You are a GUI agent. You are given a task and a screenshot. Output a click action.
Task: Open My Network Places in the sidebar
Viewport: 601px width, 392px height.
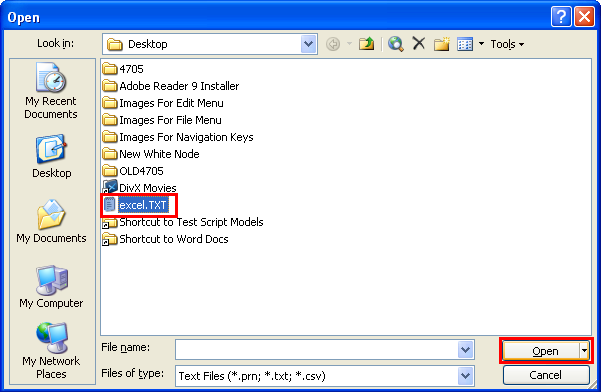click(51, 351)
